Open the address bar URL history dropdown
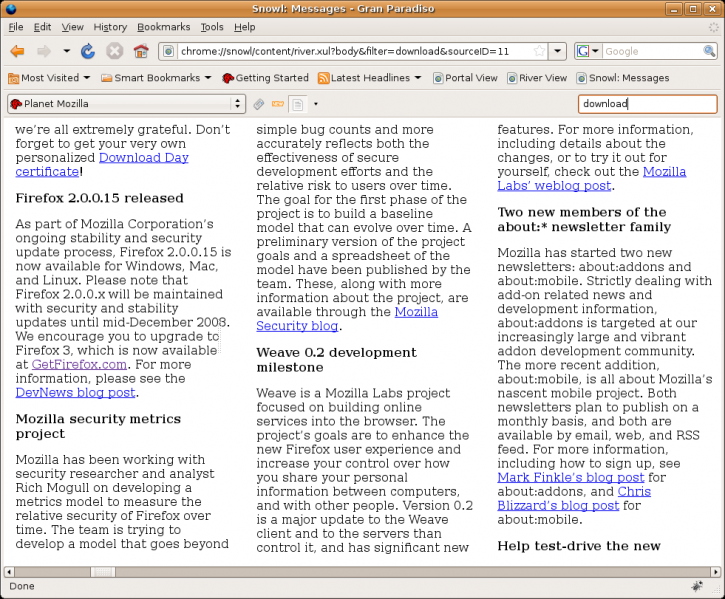 [x=558, y=51]
